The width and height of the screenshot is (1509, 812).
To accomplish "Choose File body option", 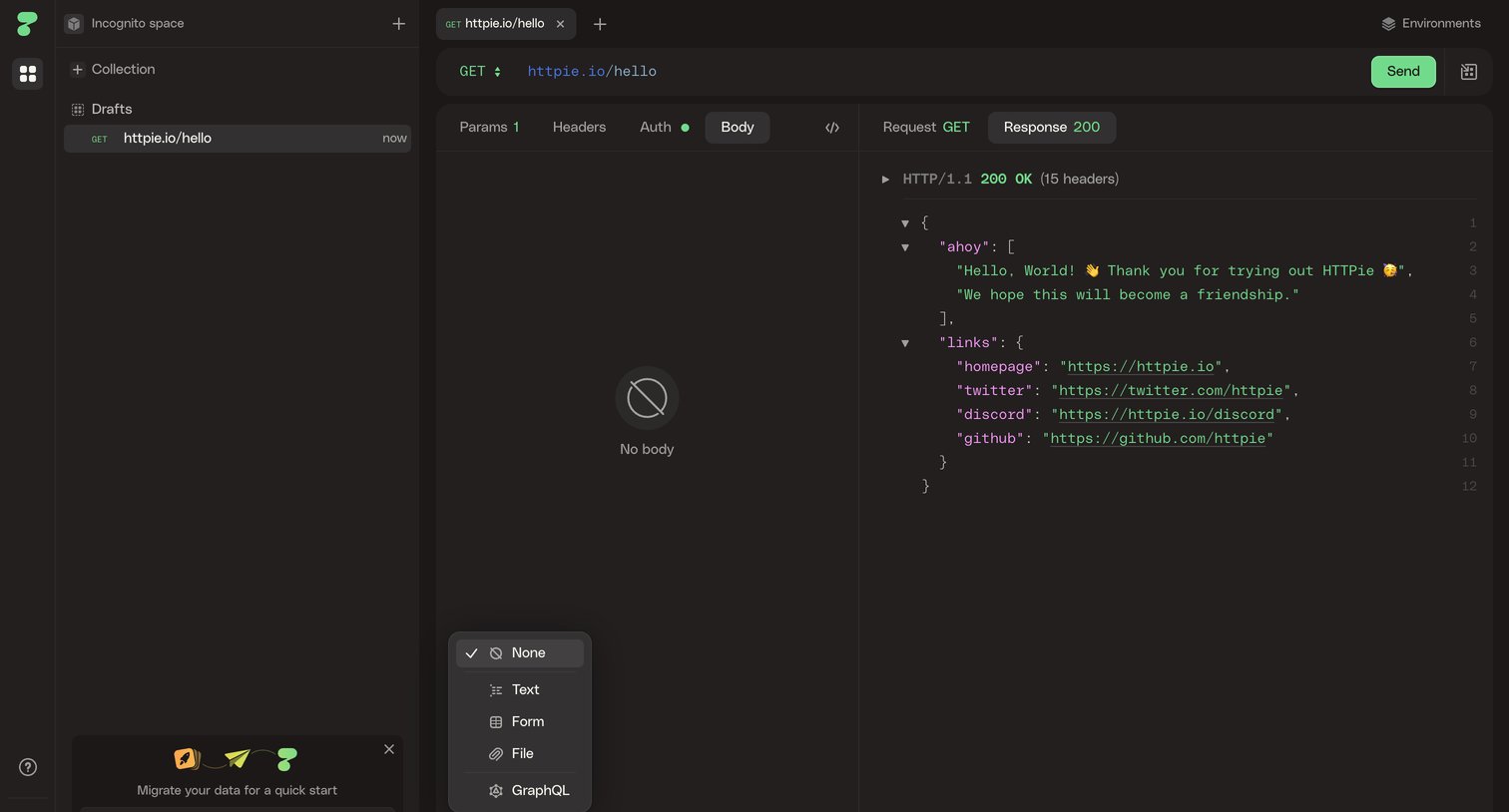I will (x=520, y=754).
